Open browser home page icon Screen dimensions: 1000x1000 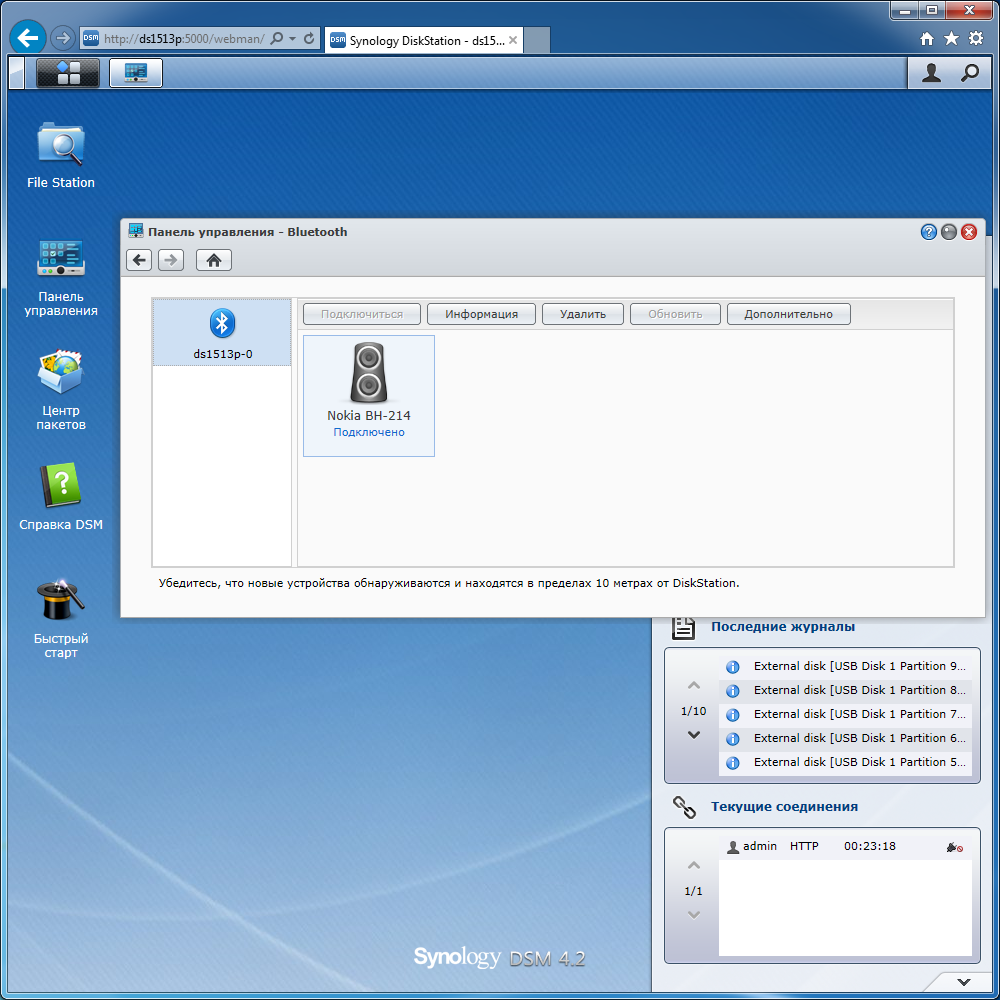coord(927,39)
